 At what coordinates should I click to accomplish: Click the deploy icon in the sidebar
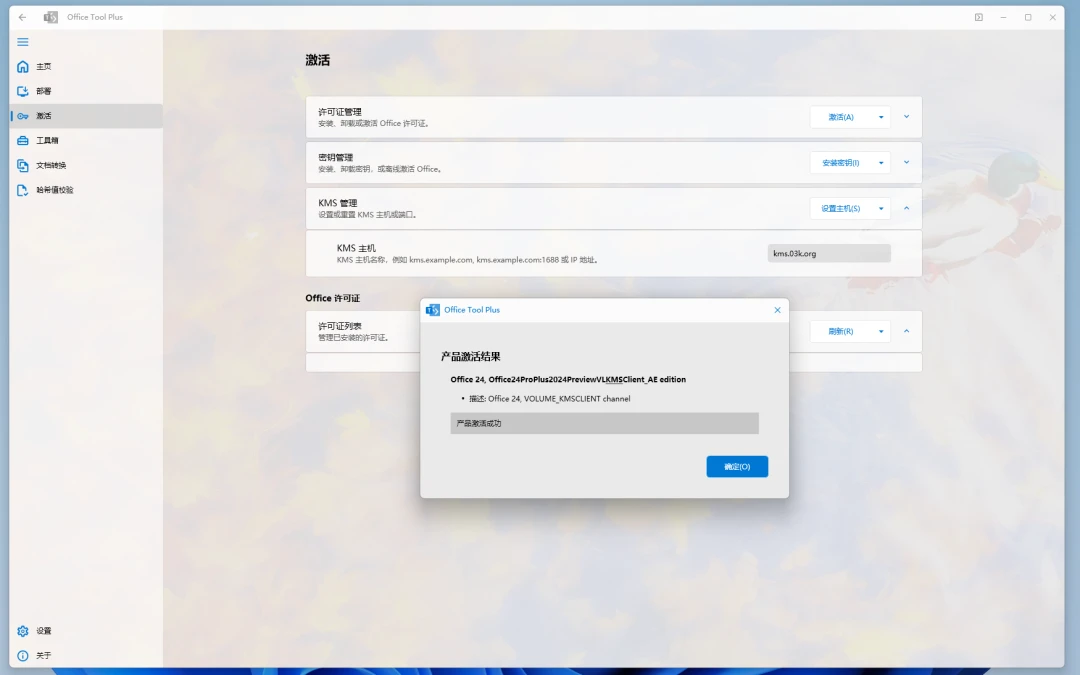[x=23, y=91]
